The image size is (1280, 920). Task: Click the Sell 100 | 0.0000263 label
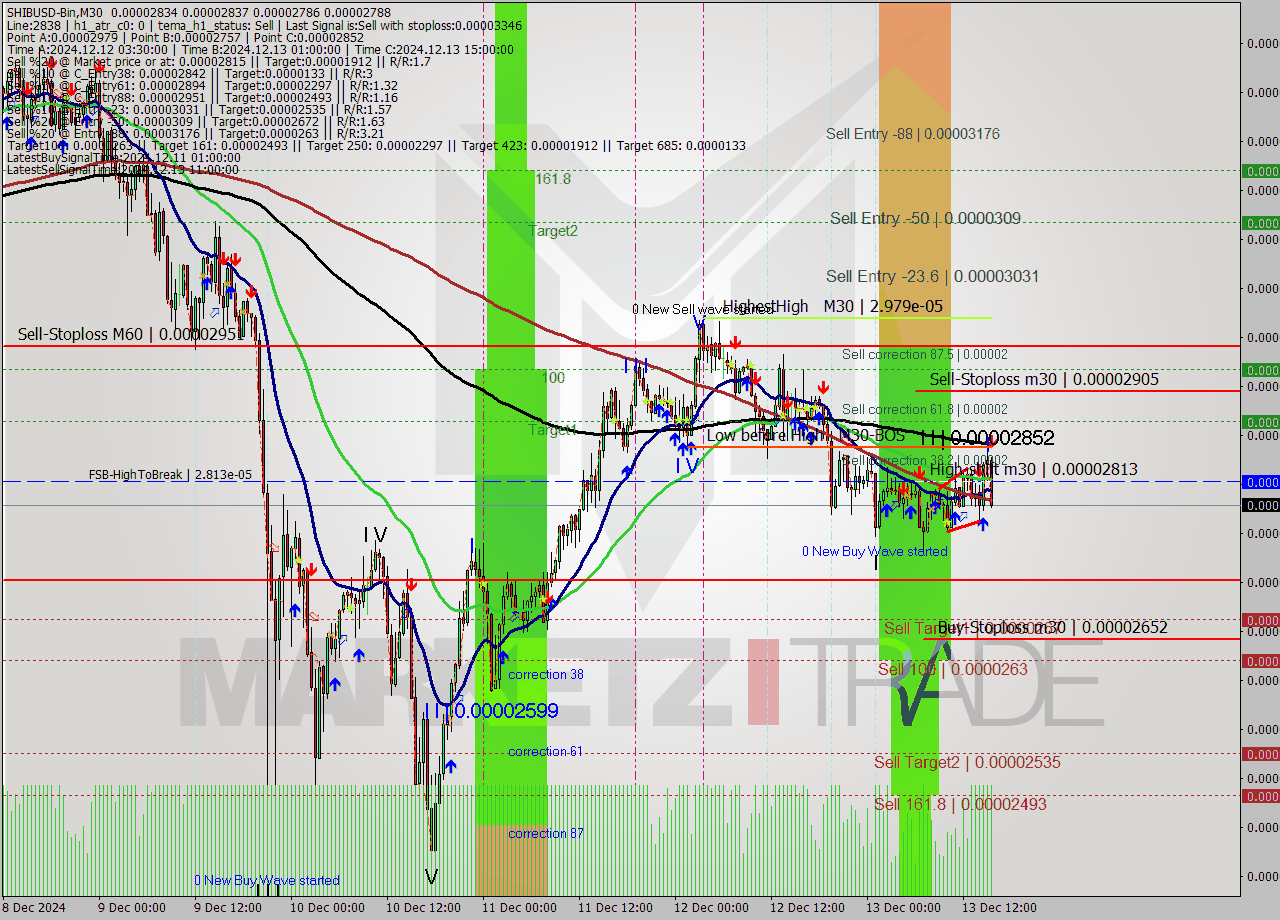[x=952, y=669]
